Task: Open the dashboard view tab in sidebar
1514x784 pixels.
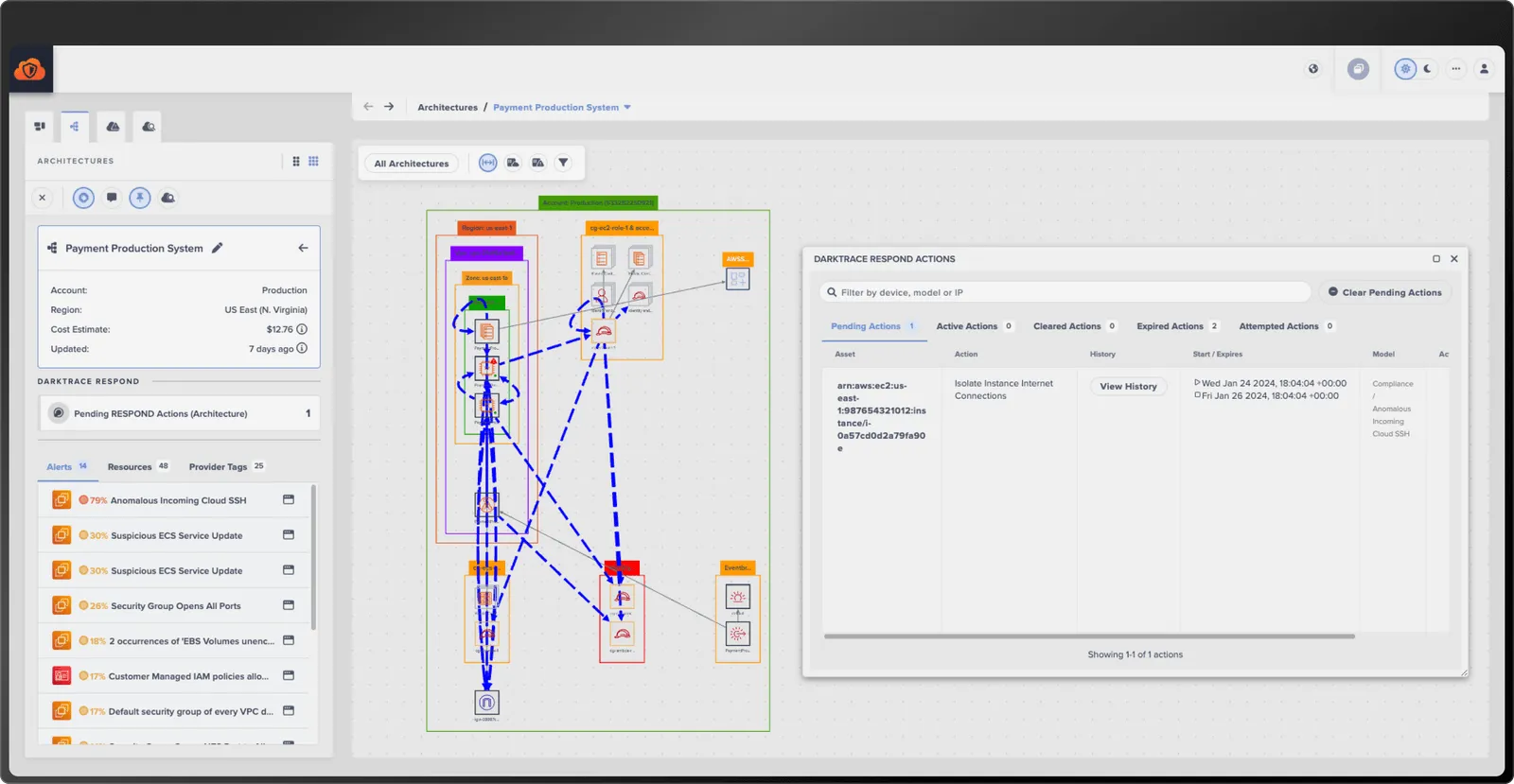Action: pyautogui.click(x=40, y=127)
